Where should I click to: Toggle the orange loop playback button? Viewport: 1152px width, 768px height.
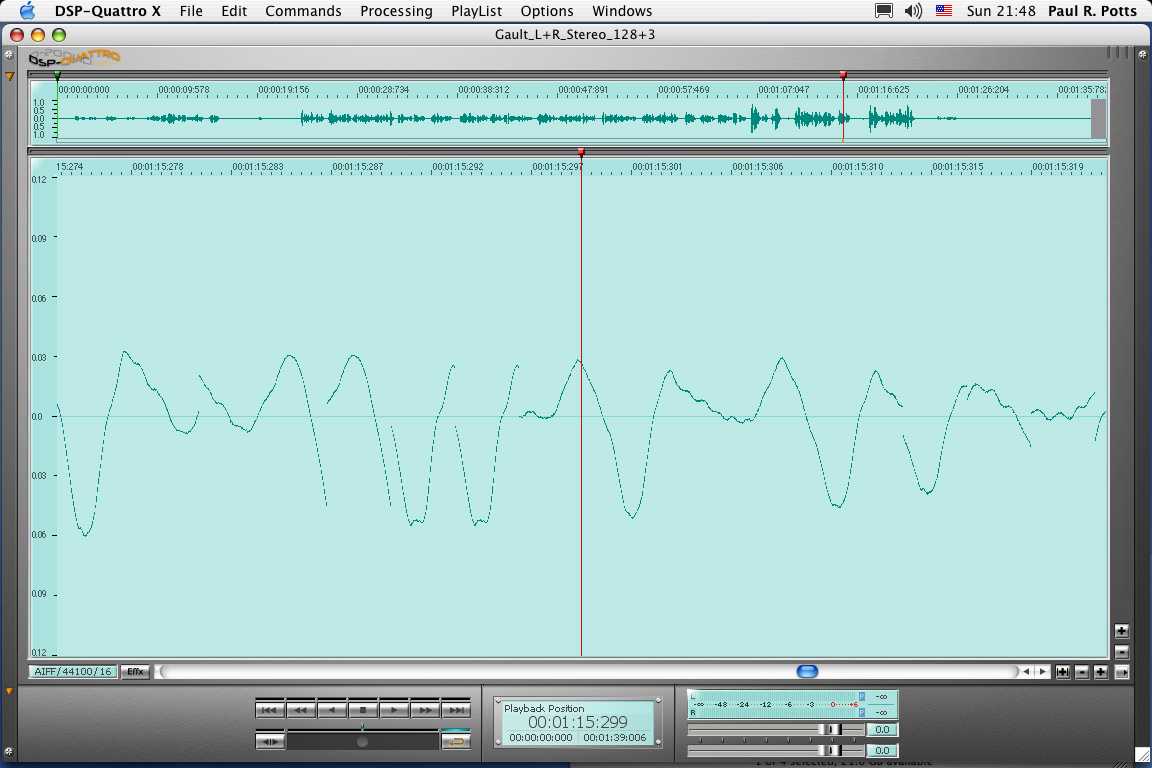click(456, 741)
